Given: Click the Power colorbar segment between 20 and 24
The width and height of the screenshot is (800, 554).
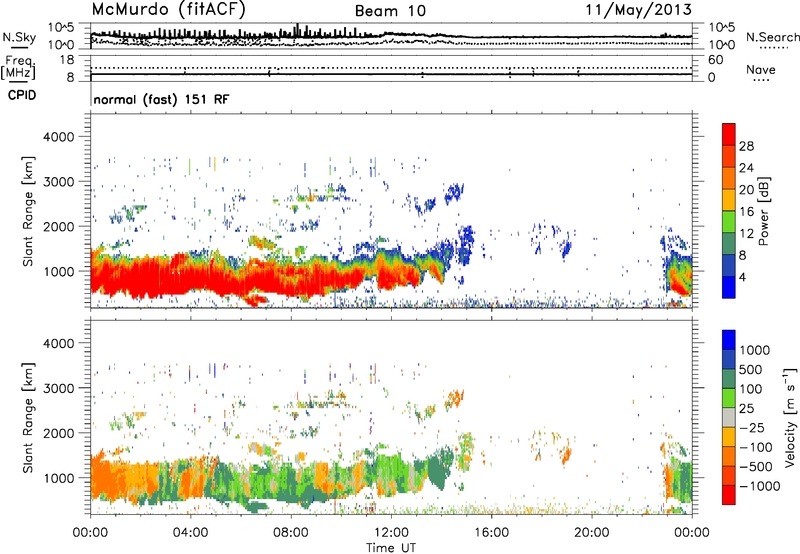Looking at the screenshot, I should pos(729,178).
